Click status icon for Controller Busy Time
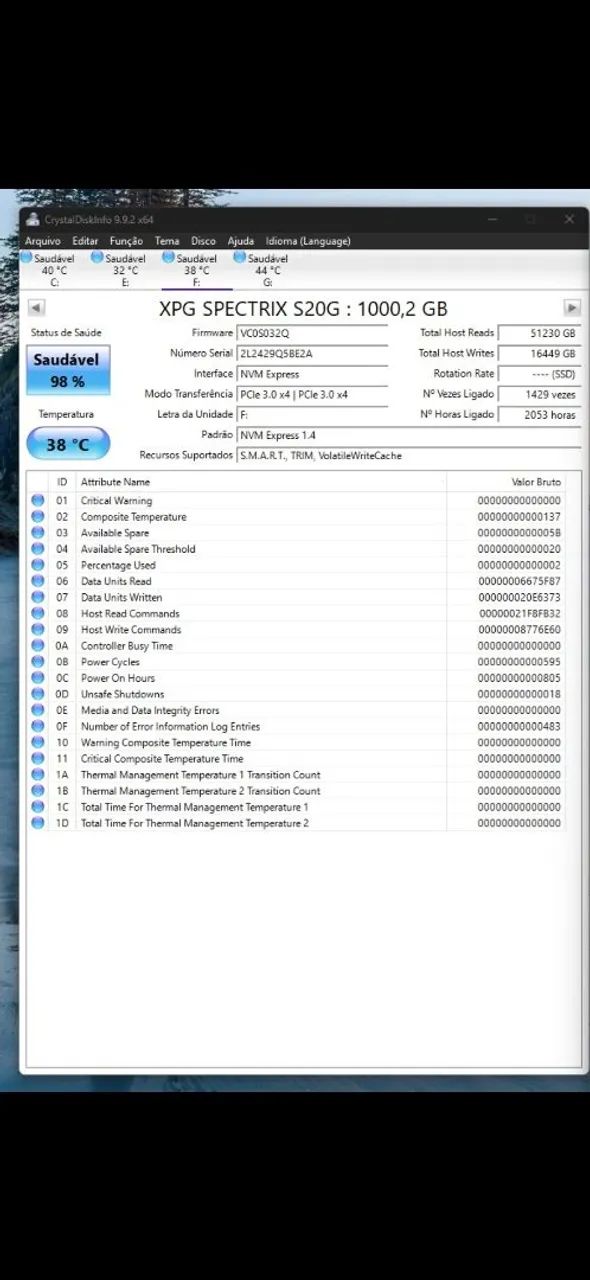 pos(38,646)
